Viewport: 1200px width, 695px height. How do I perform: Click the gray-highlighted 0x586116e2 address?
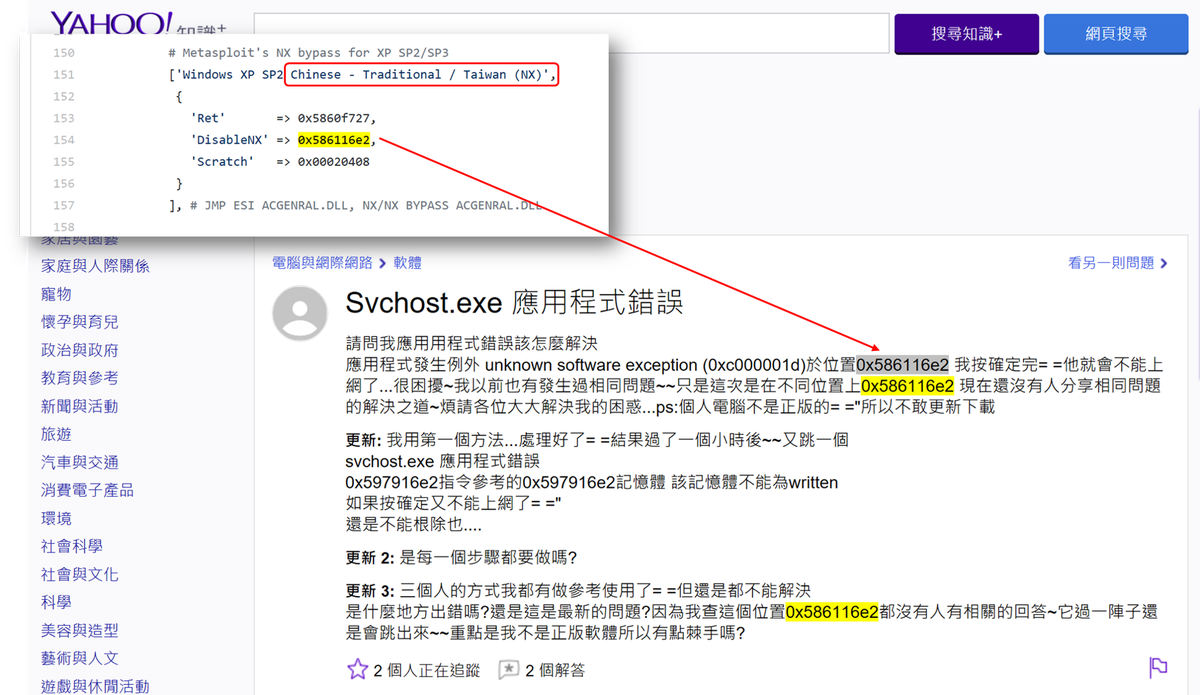[902, 364]
